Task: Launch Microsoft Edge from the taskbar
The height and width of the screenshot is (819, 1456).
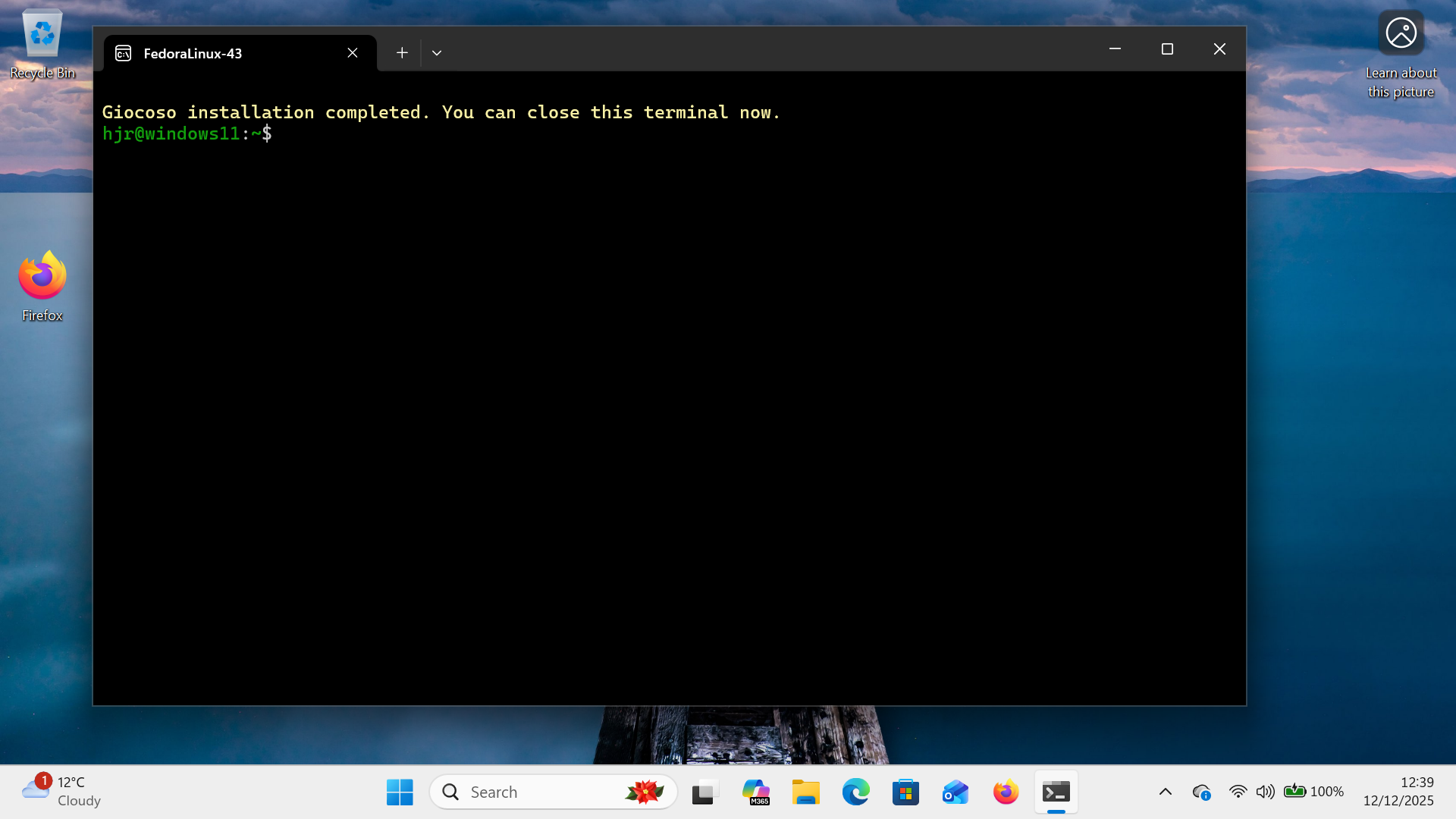Action: tap(855, 791)
